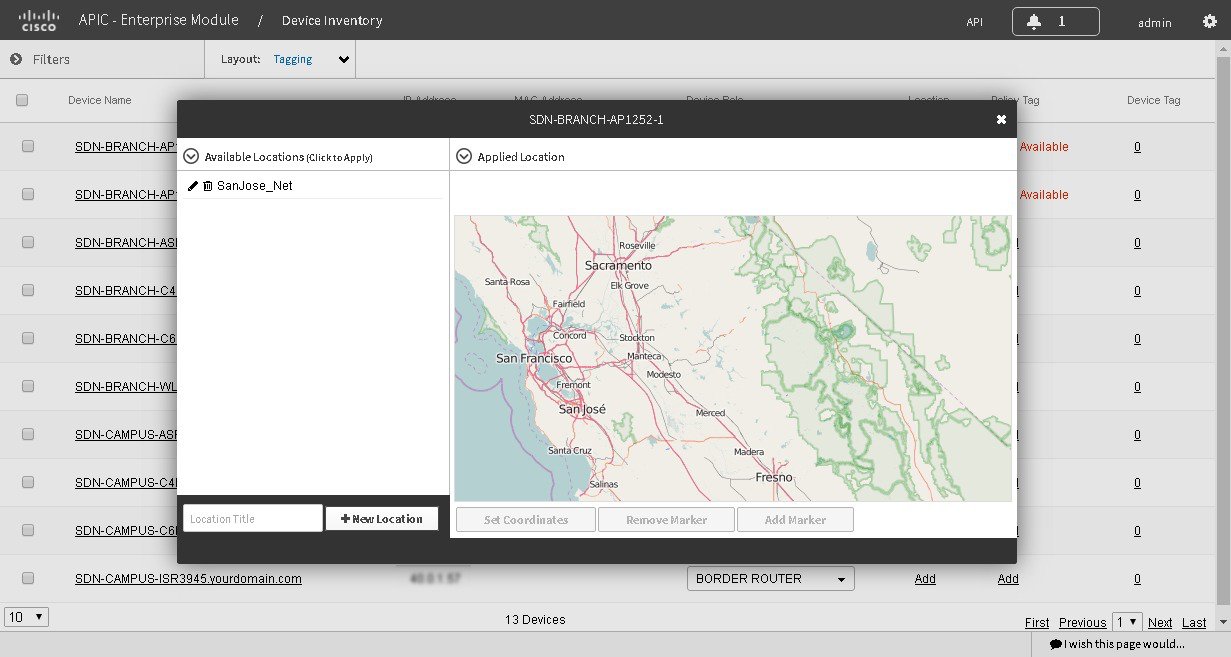This screenshot has height=657, width=1231.
Task: Check the SDN-BRANCH-C6 row checkbox
Action: (28, 338)
